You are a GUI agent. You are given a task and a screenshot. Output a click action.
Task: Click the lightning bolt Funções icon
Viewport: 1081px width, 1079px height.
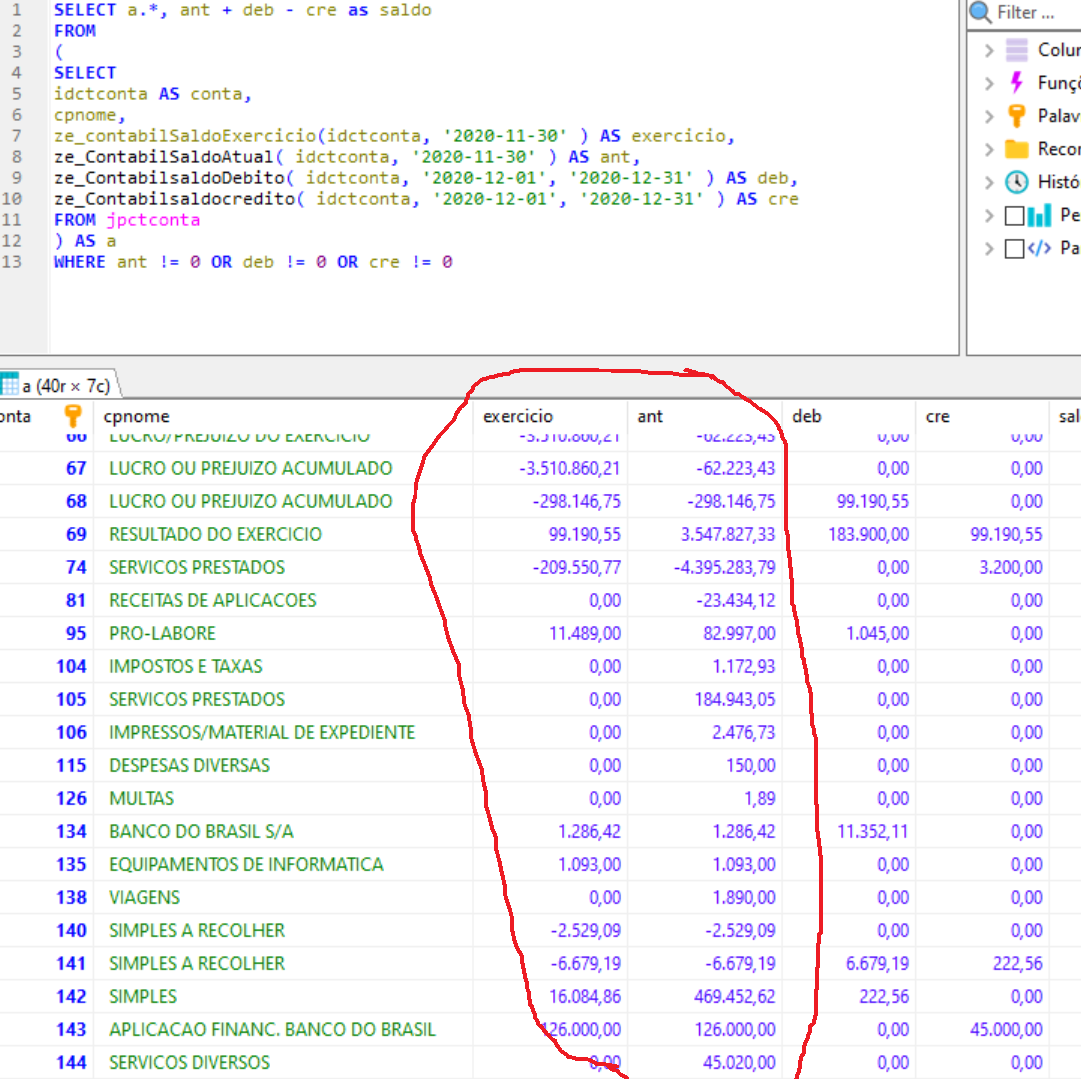click(x=1017, y=83)
